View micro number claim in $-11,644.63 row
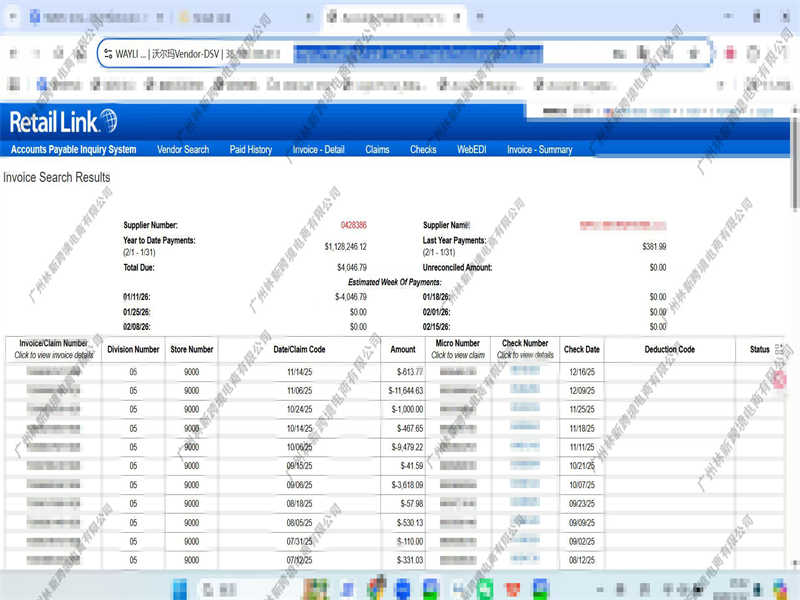The height and width of the screenshot is (600, 800). click(x=458, y=390)
